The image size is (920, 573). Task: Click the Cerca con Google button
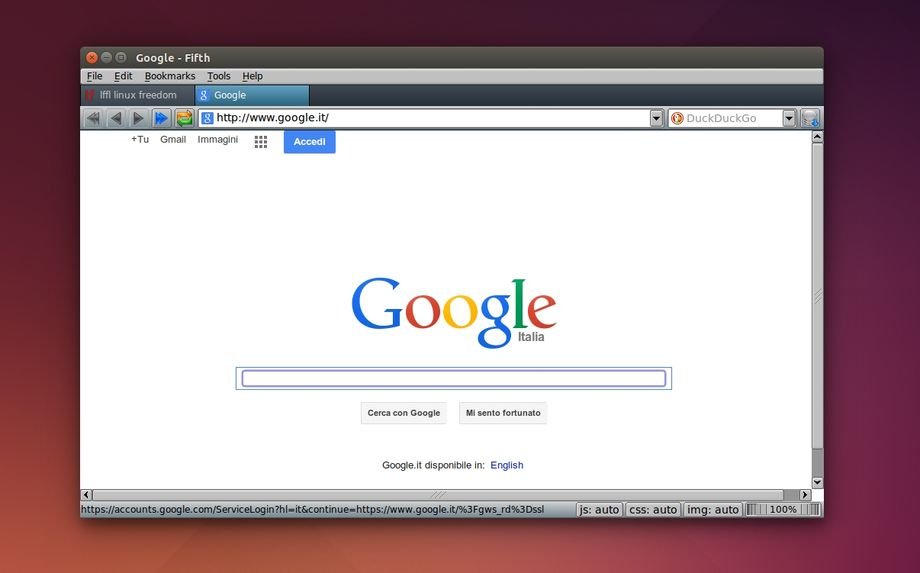pos(404,413)
